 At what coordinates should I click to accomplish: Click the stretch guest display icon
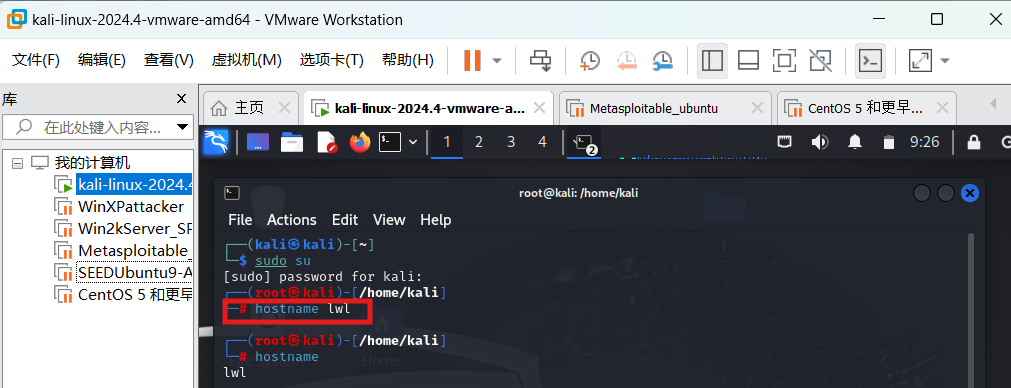[x=920, y=61]
